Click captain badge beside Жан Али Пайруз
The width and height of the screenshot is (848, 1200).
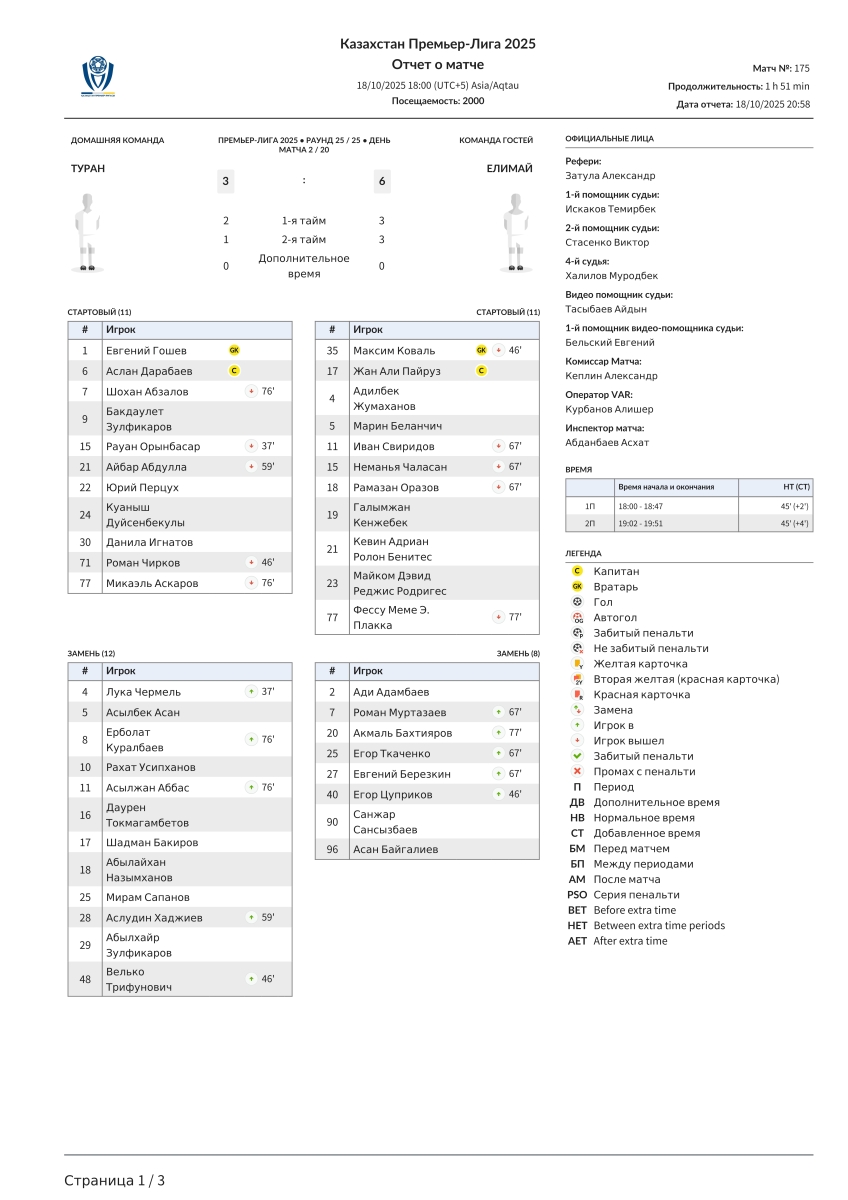point(481,371)
